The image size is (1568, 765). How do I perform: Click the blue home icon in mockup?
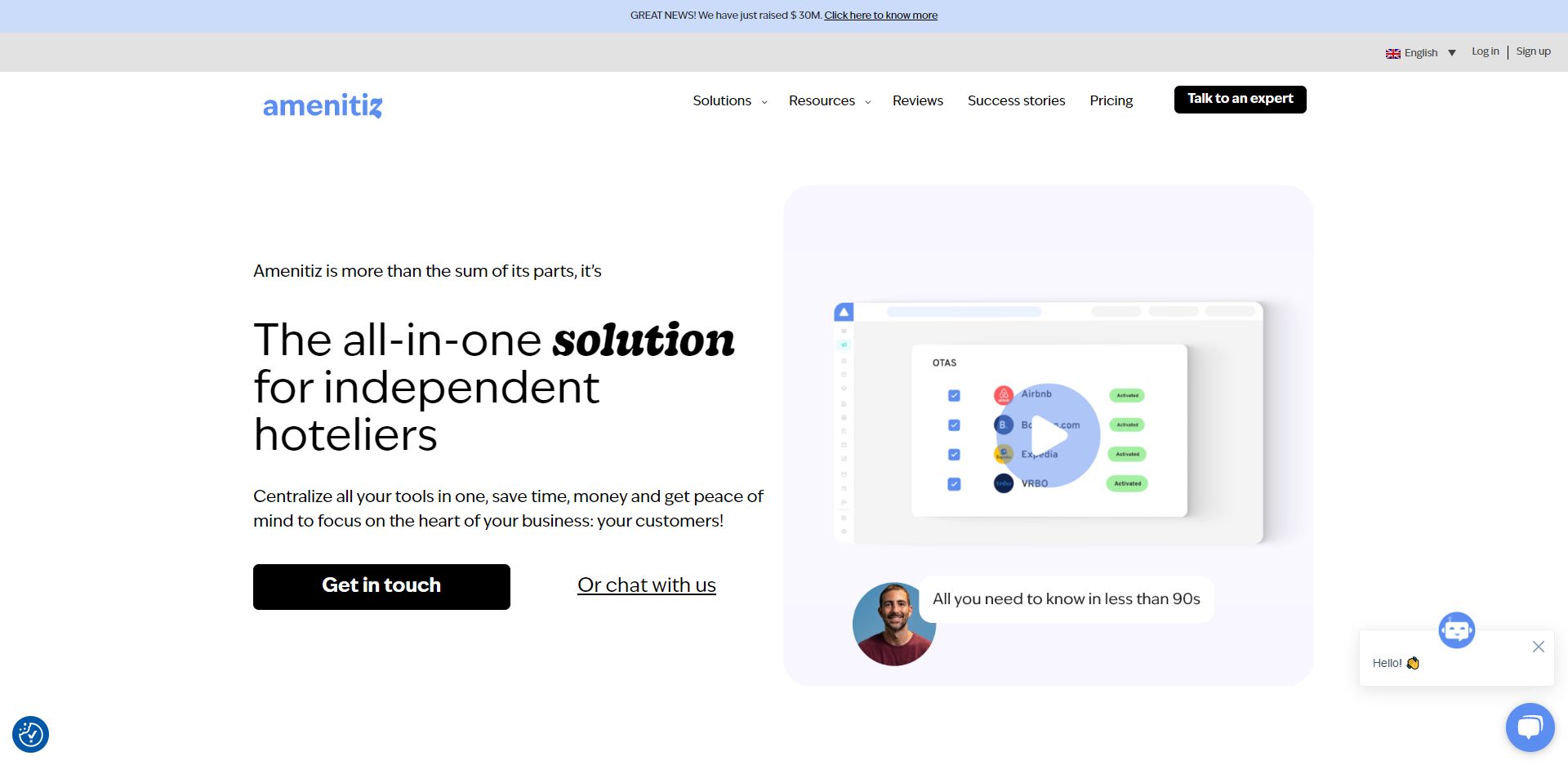(844, 312)
